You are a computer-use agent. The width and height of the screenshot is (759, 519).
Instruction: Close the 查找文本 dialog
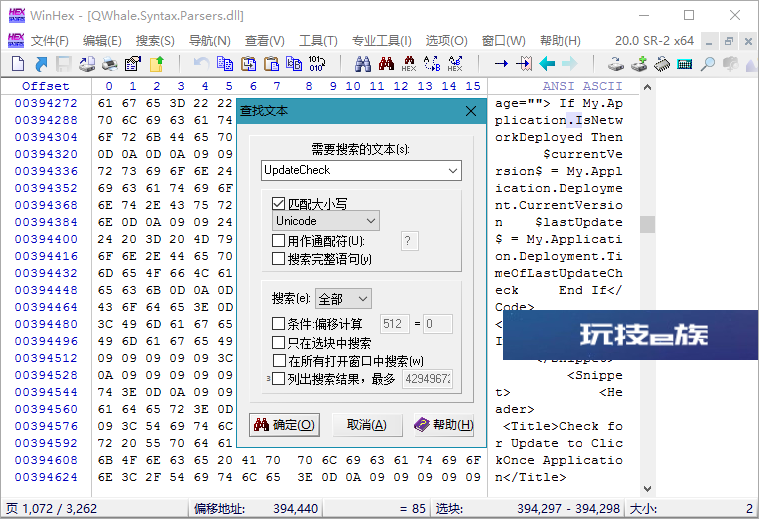click(471, 111)
